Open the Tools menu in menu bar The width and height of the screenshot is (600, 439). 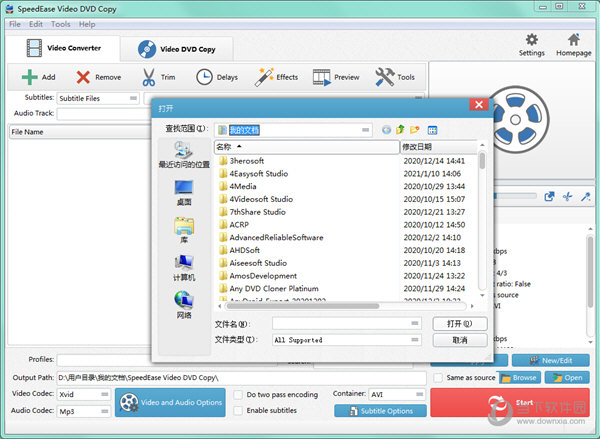click(x=60, y=24)
